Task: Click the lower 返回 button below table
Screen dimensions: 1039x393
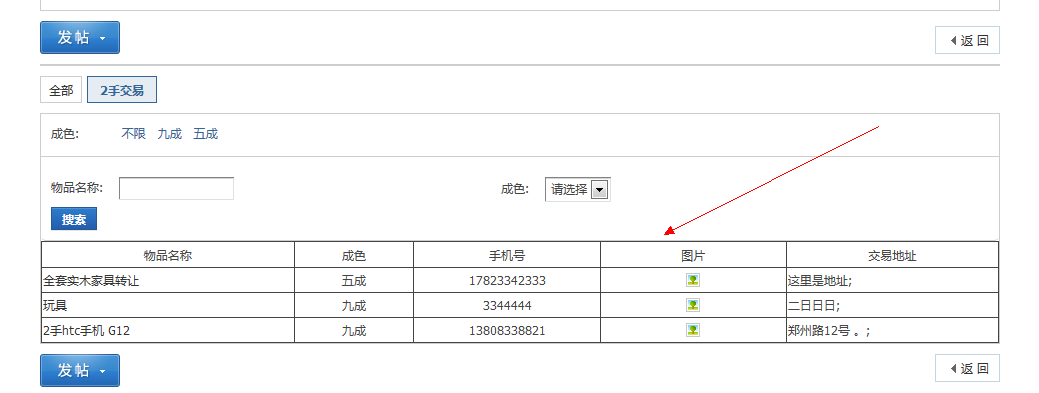Action: (x=967, y=368)
